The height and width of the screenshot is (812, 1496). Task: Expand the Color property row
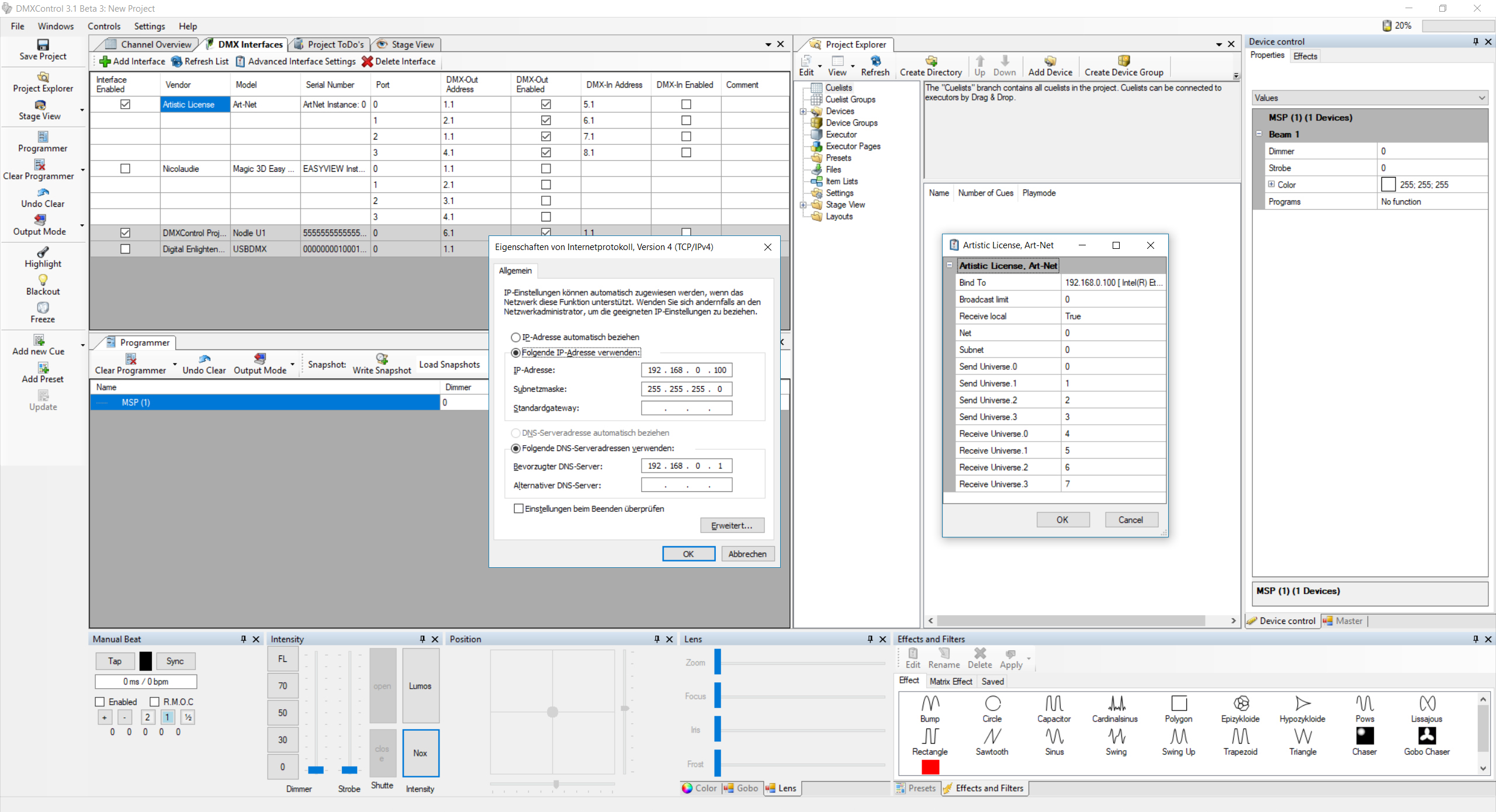1271,185
